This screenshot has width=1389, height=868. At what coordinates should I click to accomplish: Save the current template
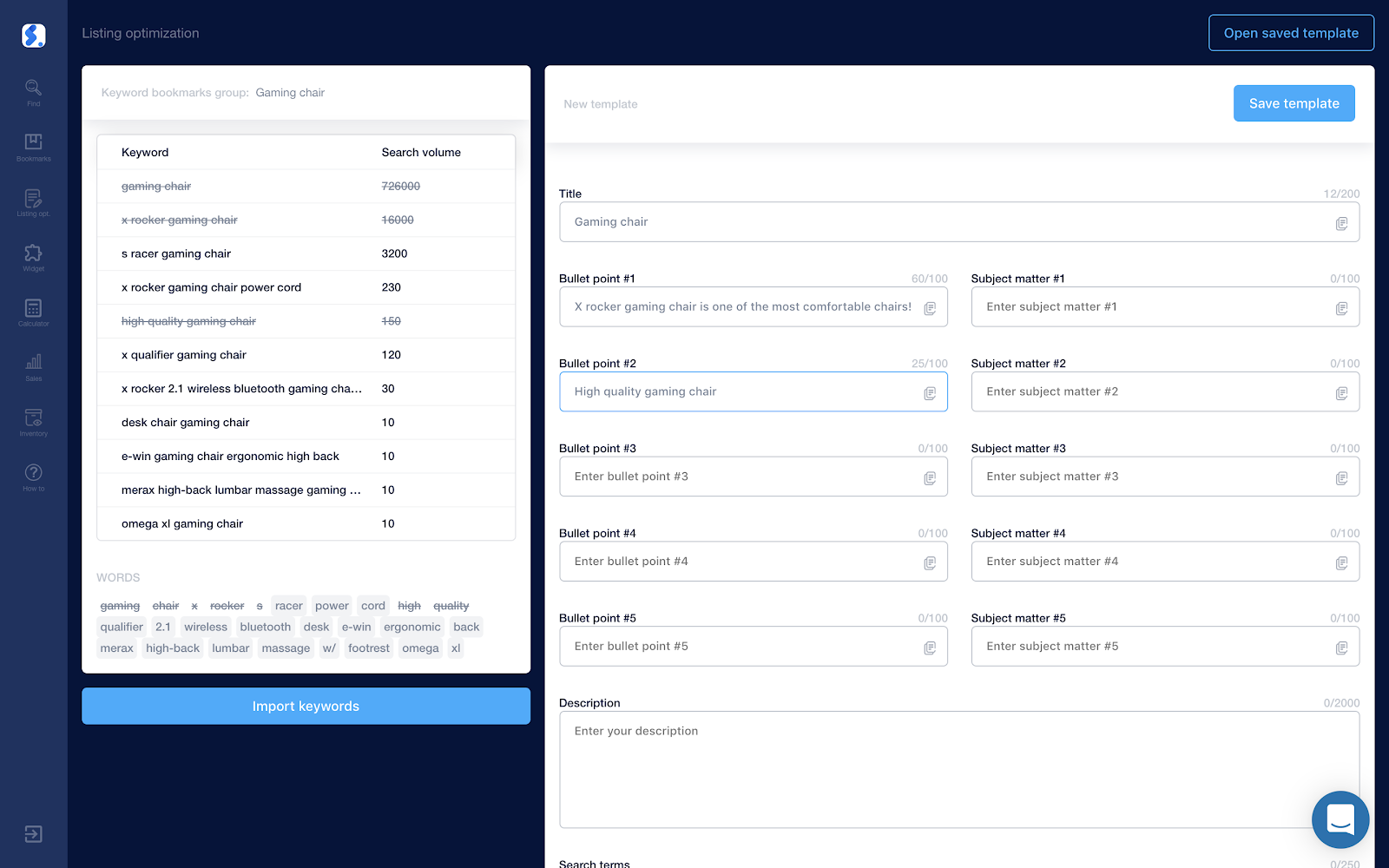coord(1294,103)
